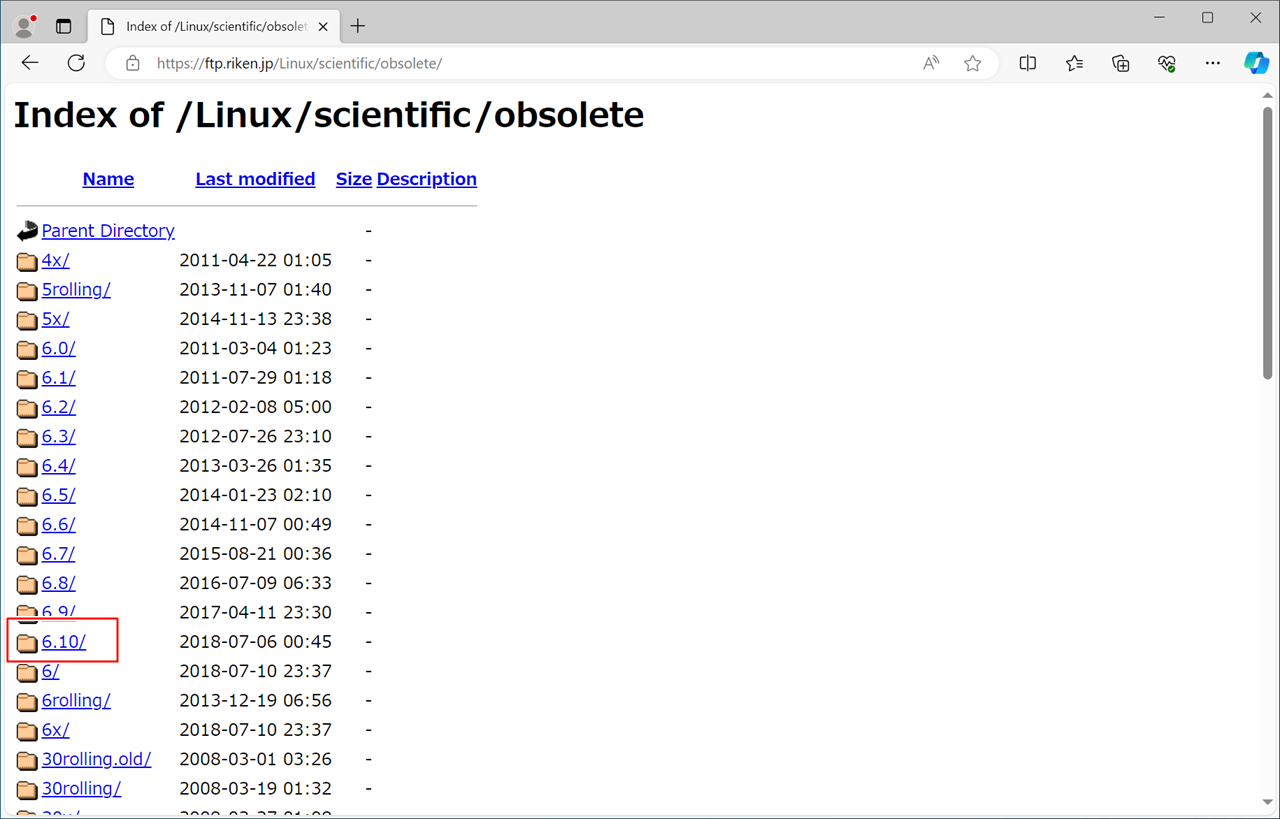The width and height of the screenshot is (1280, 819).
Task: Sort the listing by Last modified
Action: pos(255,179)
